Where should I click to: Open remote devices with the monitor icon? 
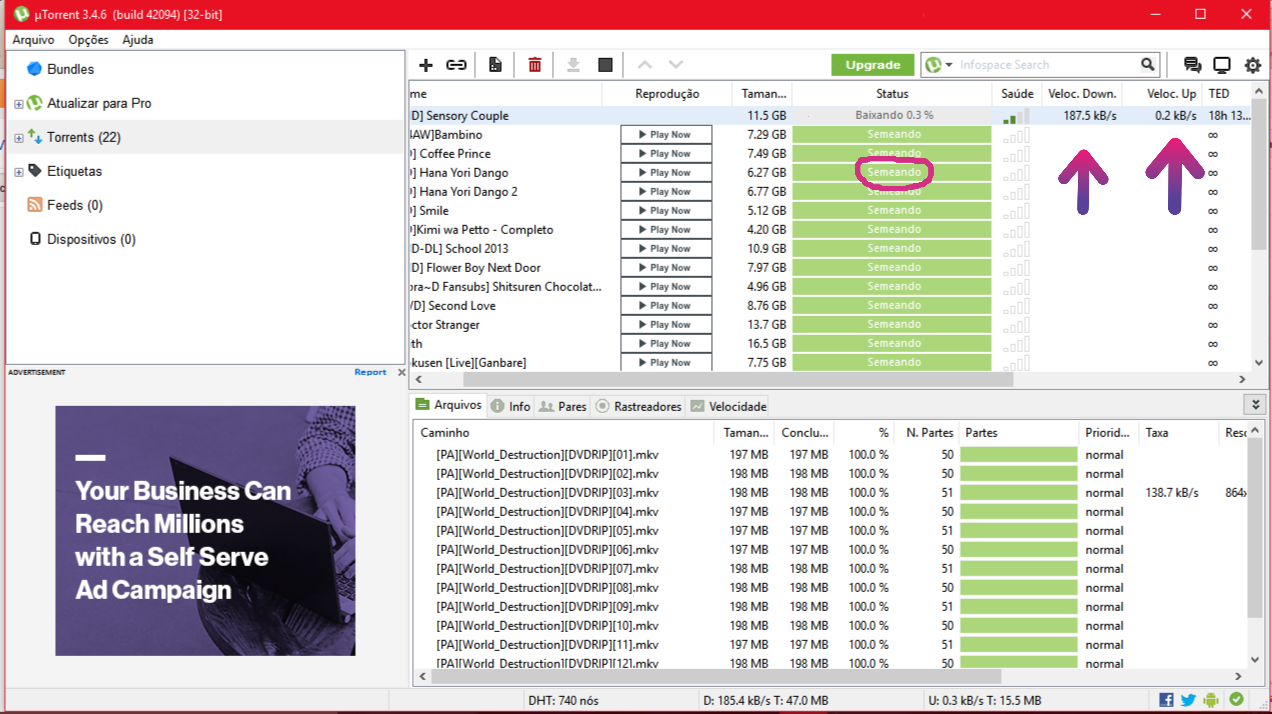coord(1221,64)
